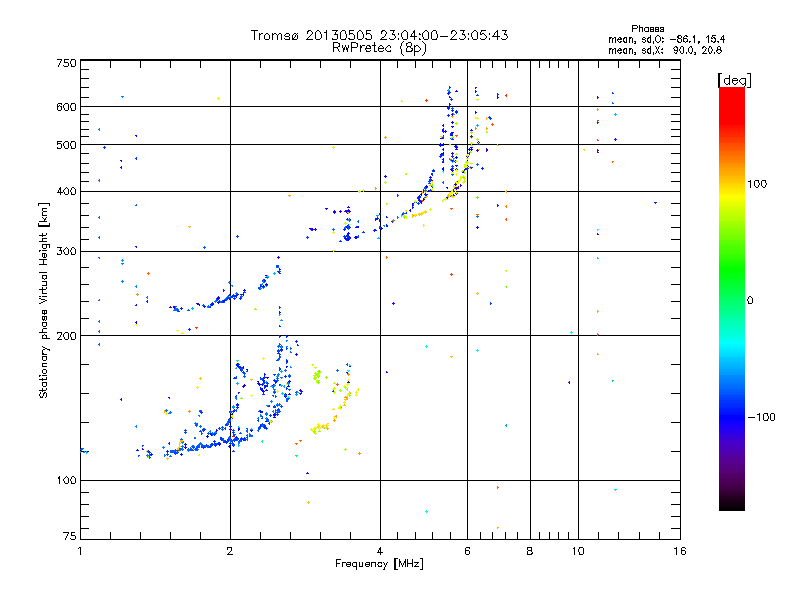Click the colorbar tick label '100'
Image resolution: width=800 pixels, height=600 pixels.
click(x=757, y=184)
